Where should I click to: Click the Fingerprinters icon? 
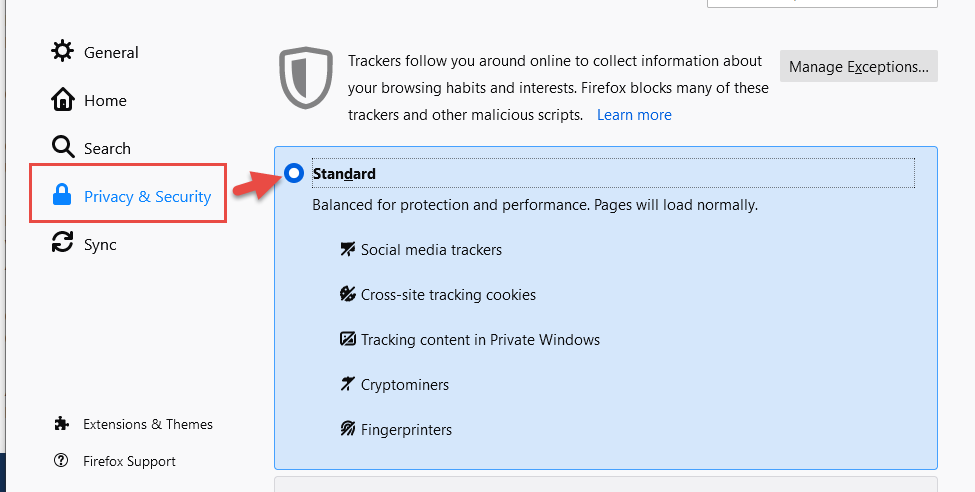click(348, 429)
